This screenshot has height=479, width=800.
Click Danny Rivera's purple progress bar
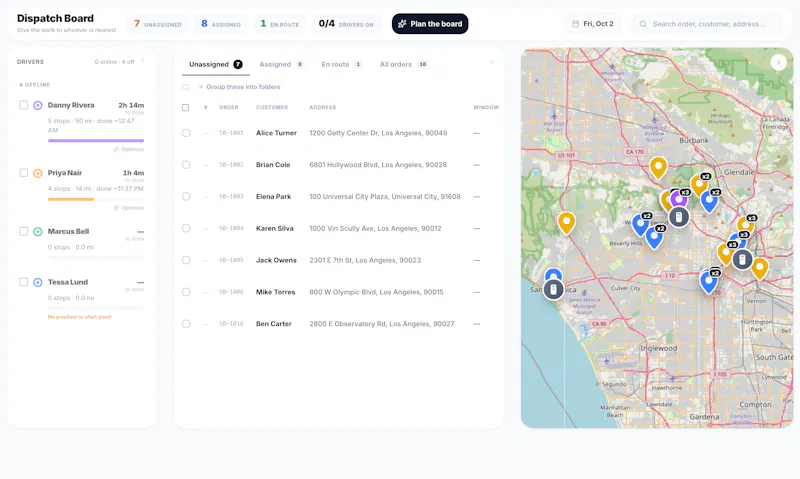point(96,141)
